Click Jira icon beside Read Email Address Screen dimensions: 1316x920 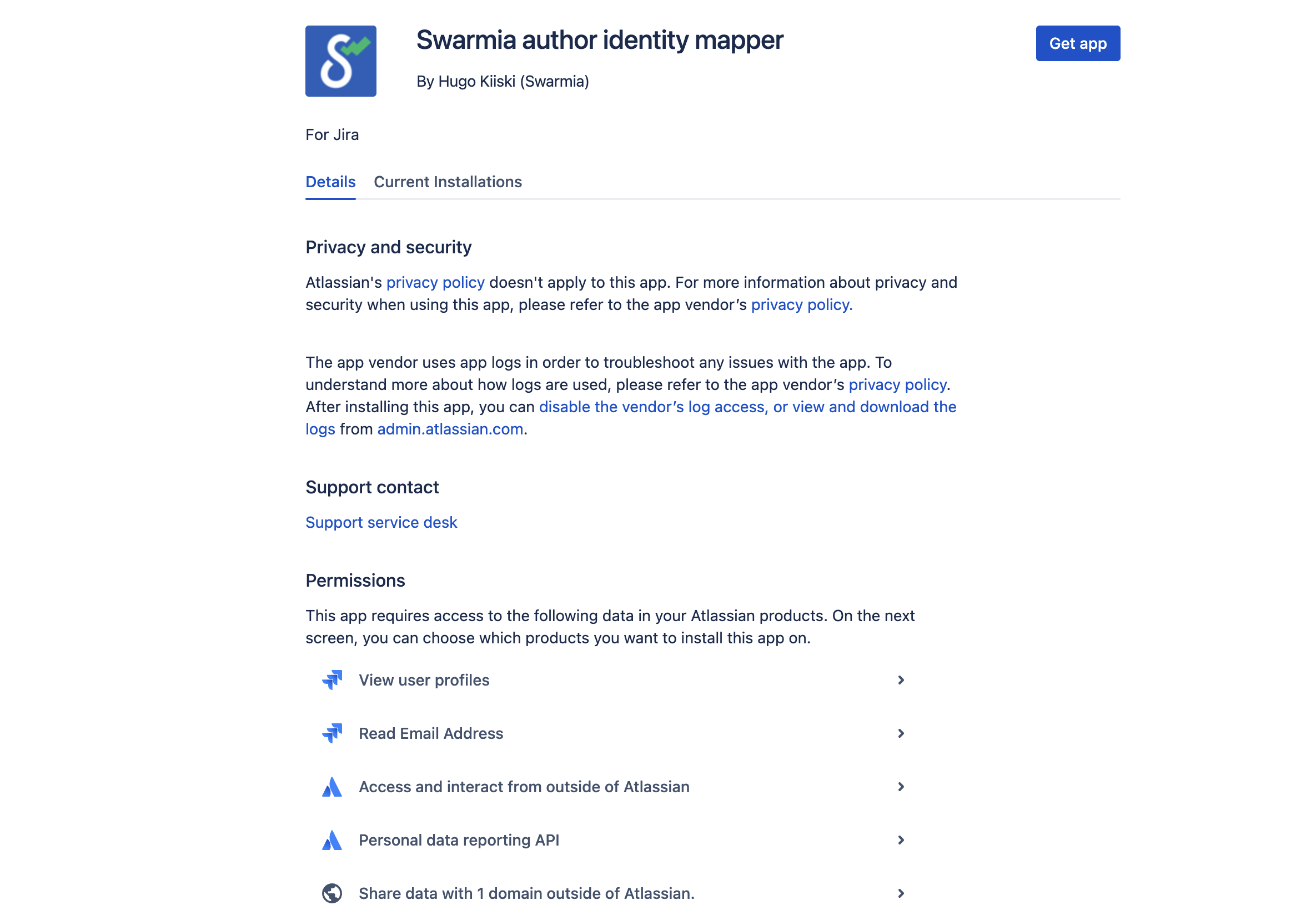point(332,733)
